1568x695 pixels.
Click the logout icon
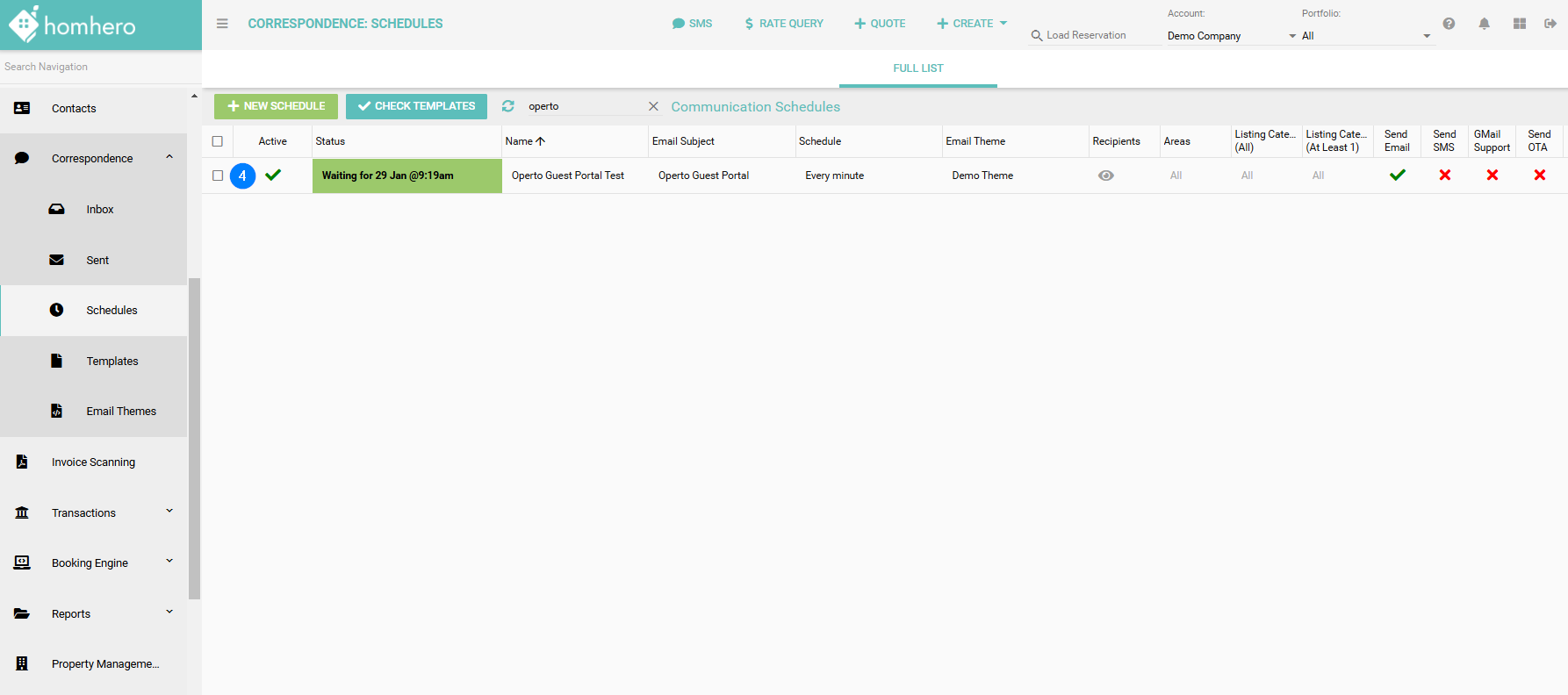pos(1550,24)
